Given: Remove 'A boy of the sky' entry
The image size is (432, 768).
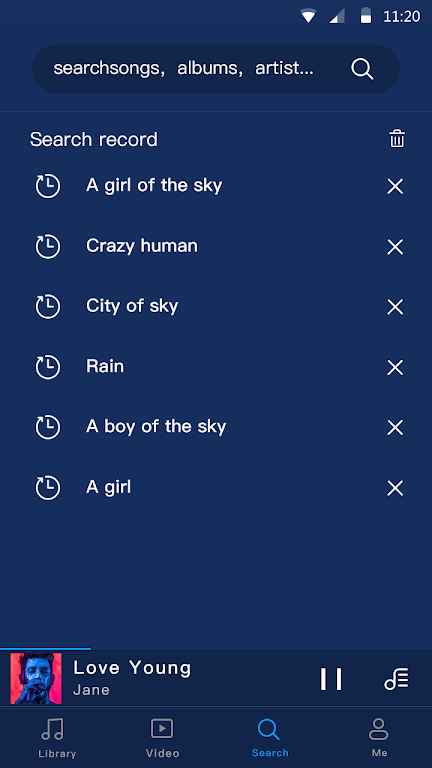Looking at the screenshot, I should [395, 428].
